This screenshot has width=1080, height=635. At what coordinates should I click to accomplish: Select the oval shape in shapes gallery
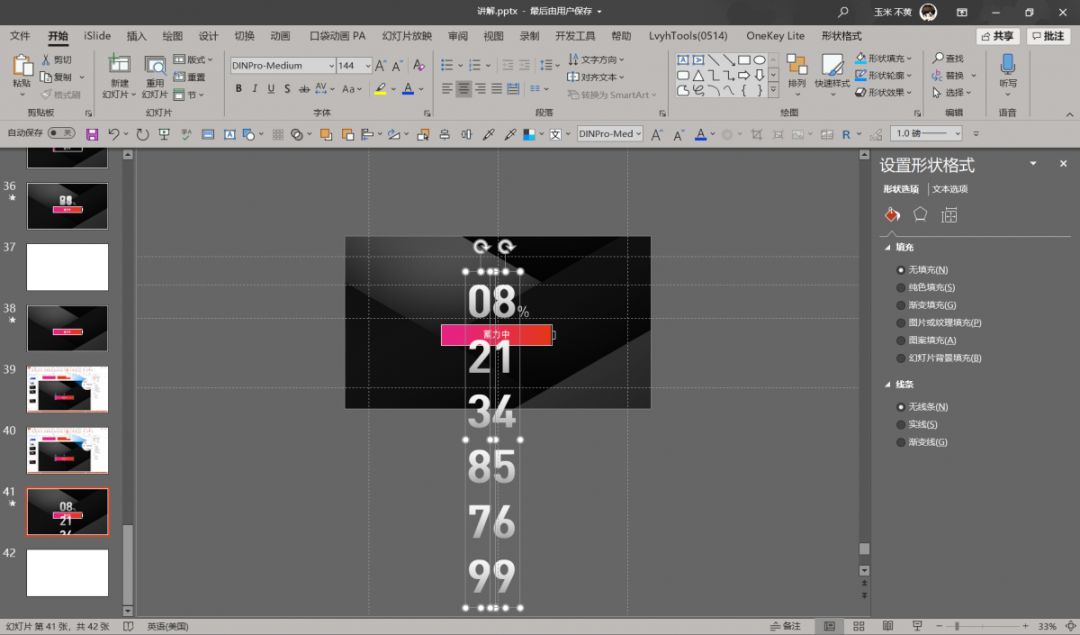coord(759,60)
